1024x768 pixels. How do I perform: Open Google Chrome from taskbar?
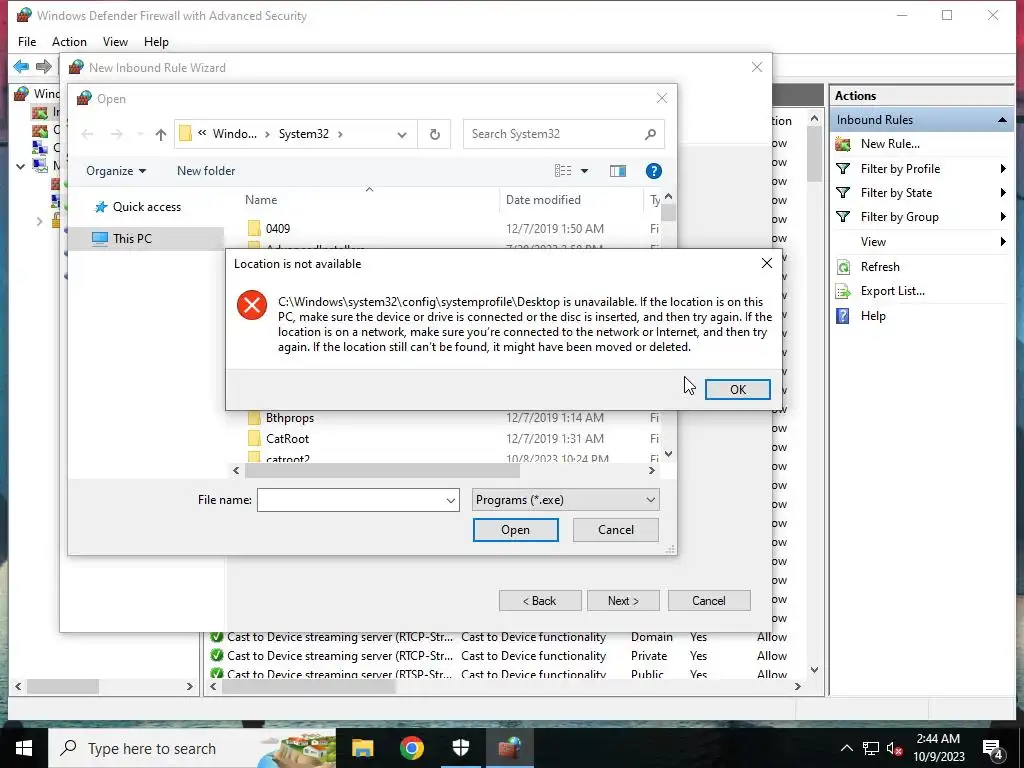(411, 748)
